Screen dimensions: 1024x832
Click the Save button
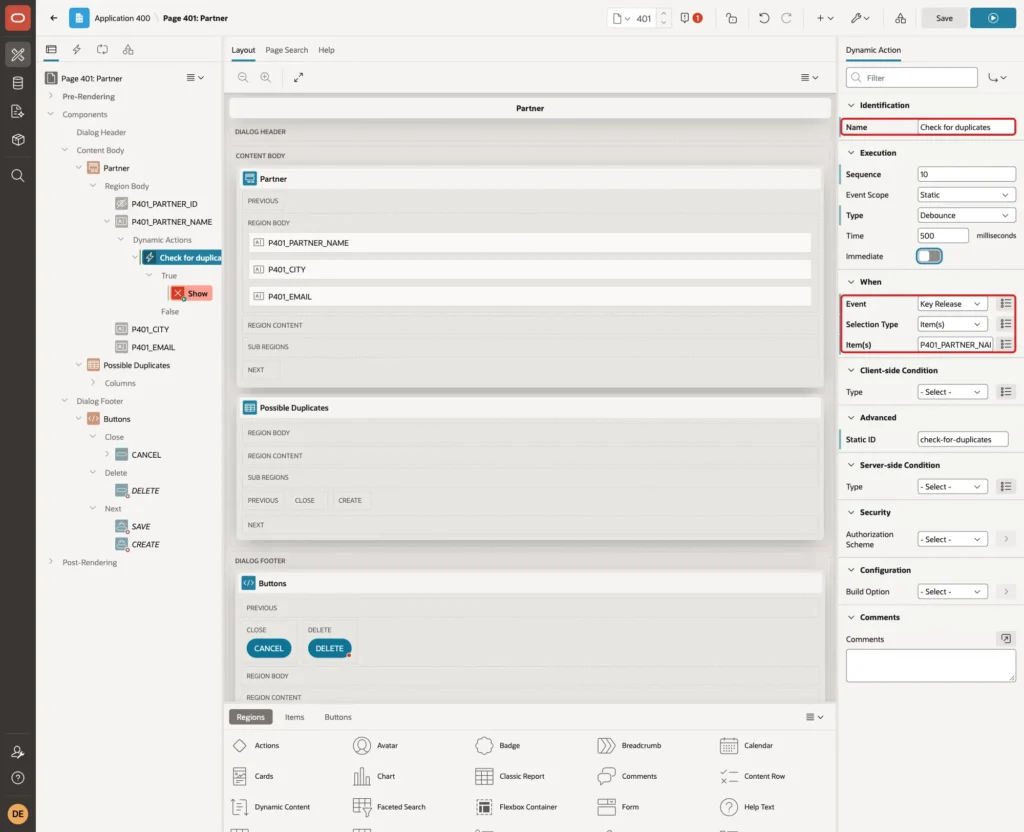click(944, 18)
